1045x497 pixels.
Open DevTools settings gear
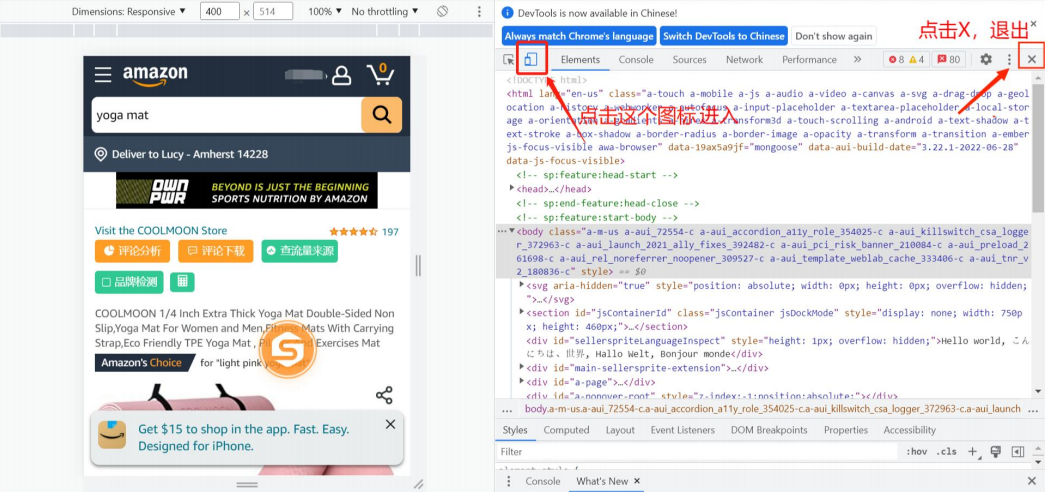pos(986,59)
